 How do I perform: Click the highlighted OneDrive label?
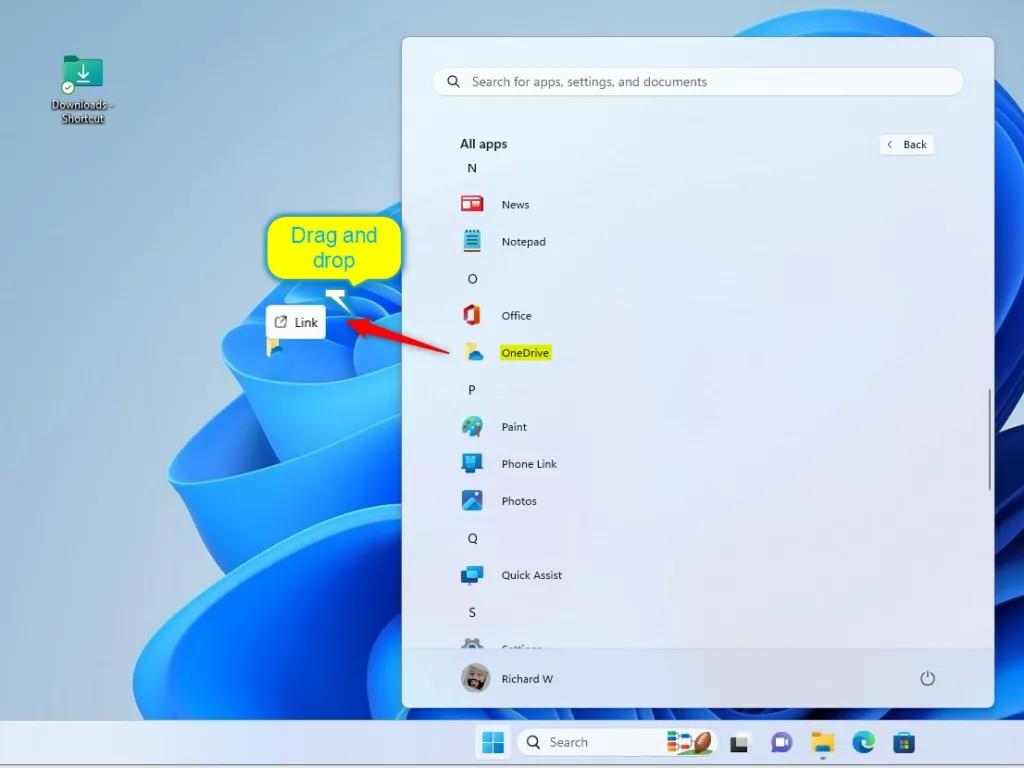tap(525, 353)
